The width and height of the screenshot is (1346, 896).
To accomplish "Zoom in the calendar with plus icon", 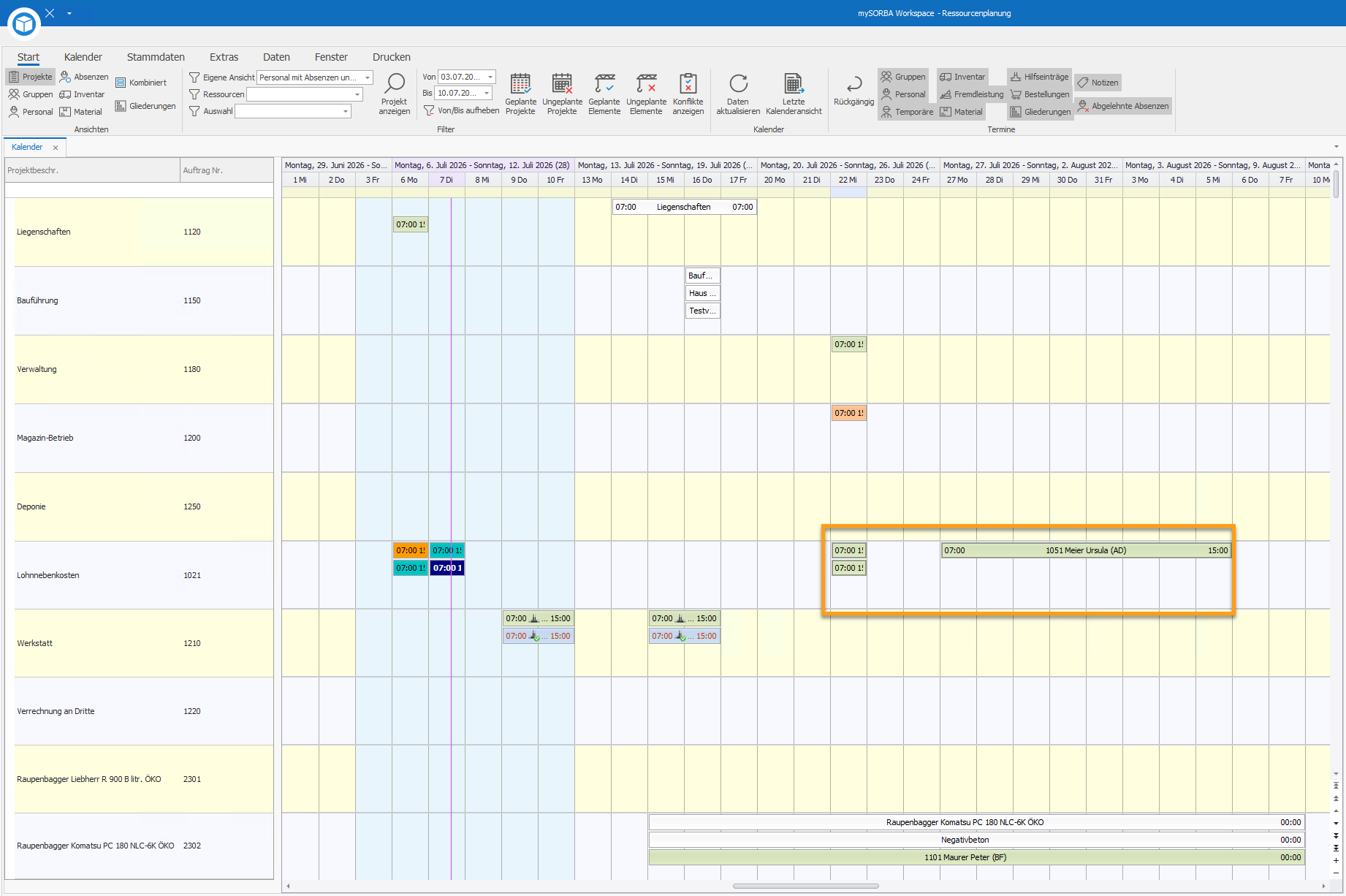I will (x=1336, y=861).
